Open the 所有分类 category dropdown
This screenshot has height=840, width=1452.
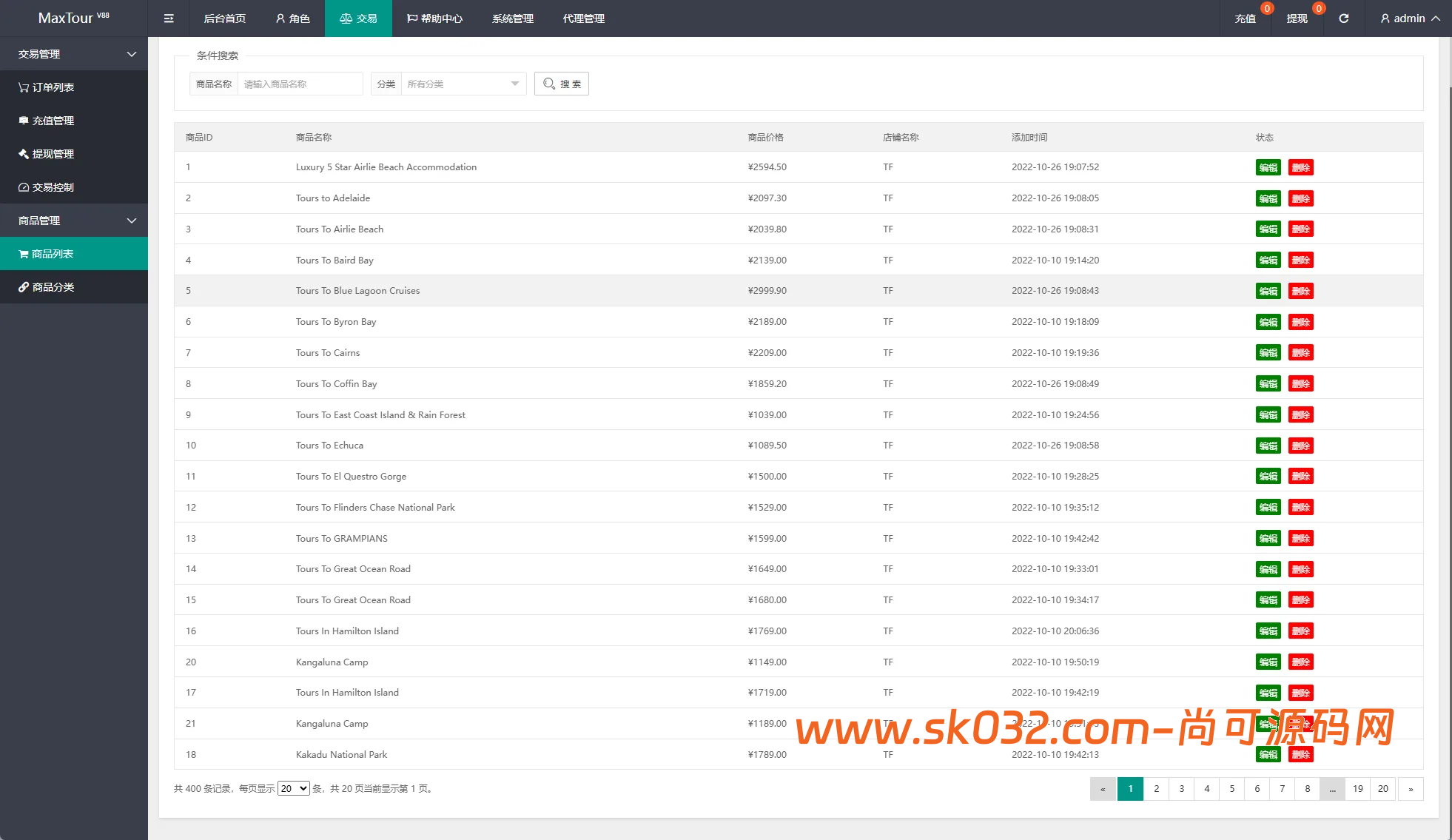(463, 84)
